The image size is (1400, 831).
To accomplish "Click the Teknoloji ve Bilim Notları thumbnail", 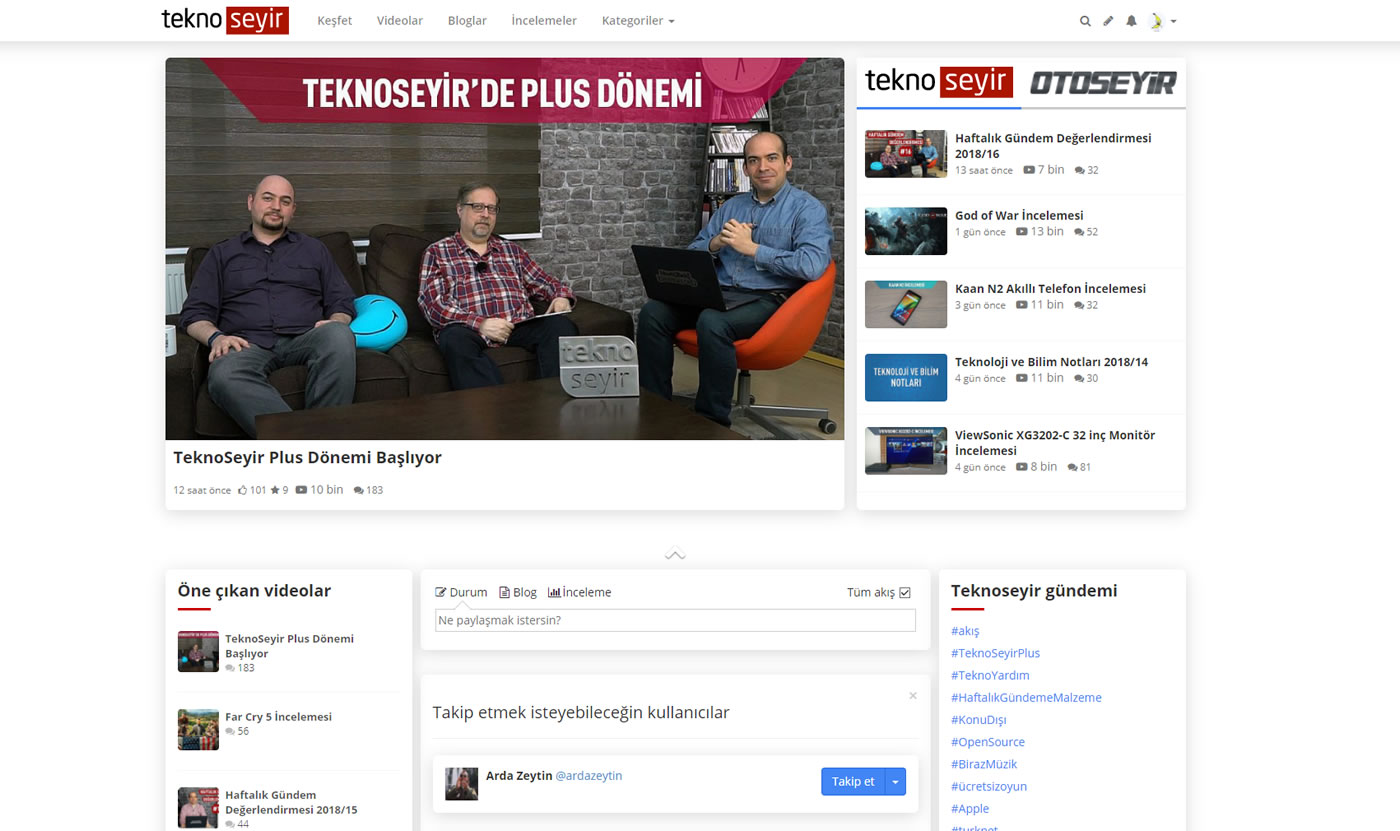I will [x=906, y=378].
